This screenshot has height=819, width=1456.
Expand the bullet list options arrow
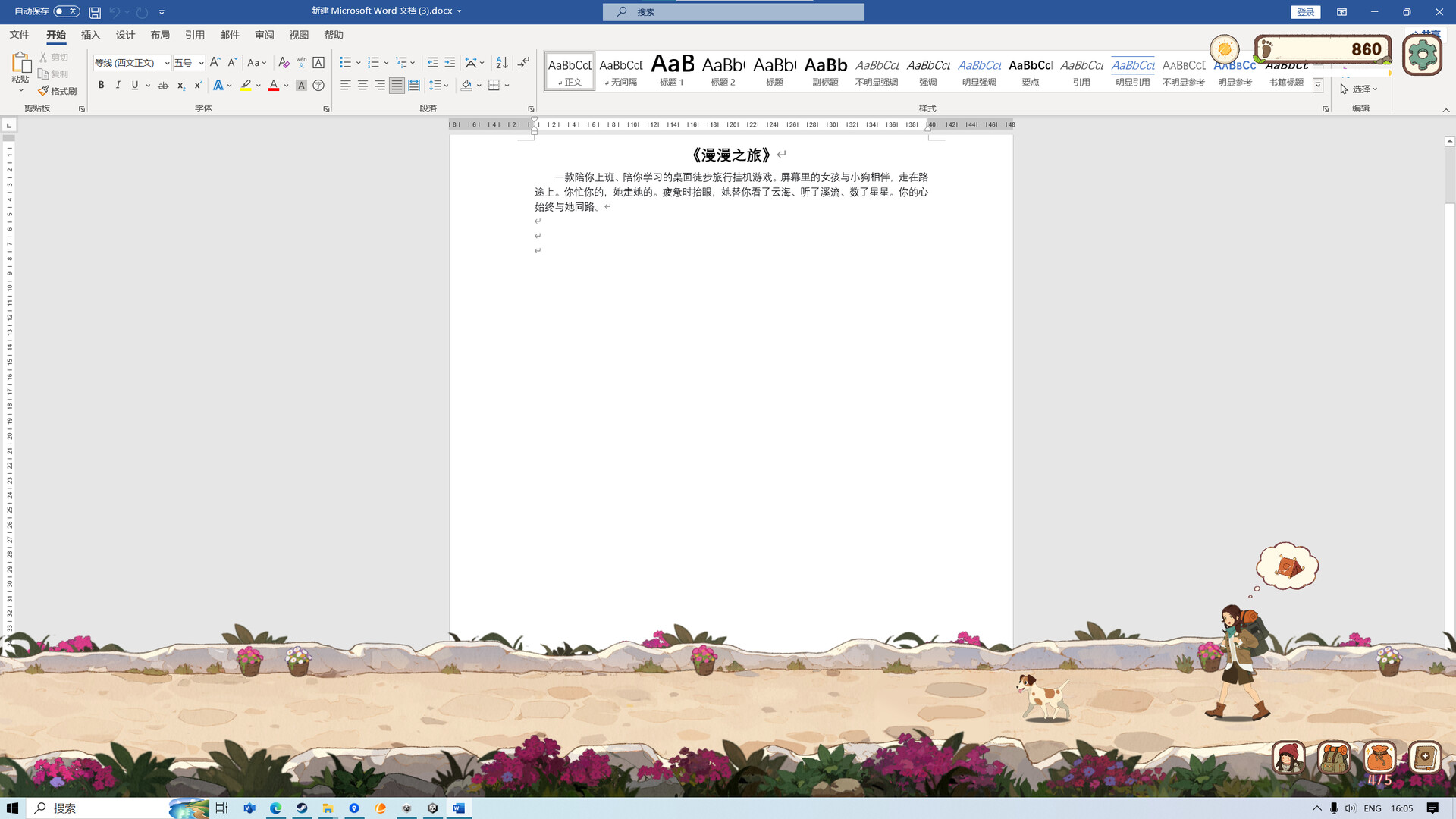coord(359,63)
